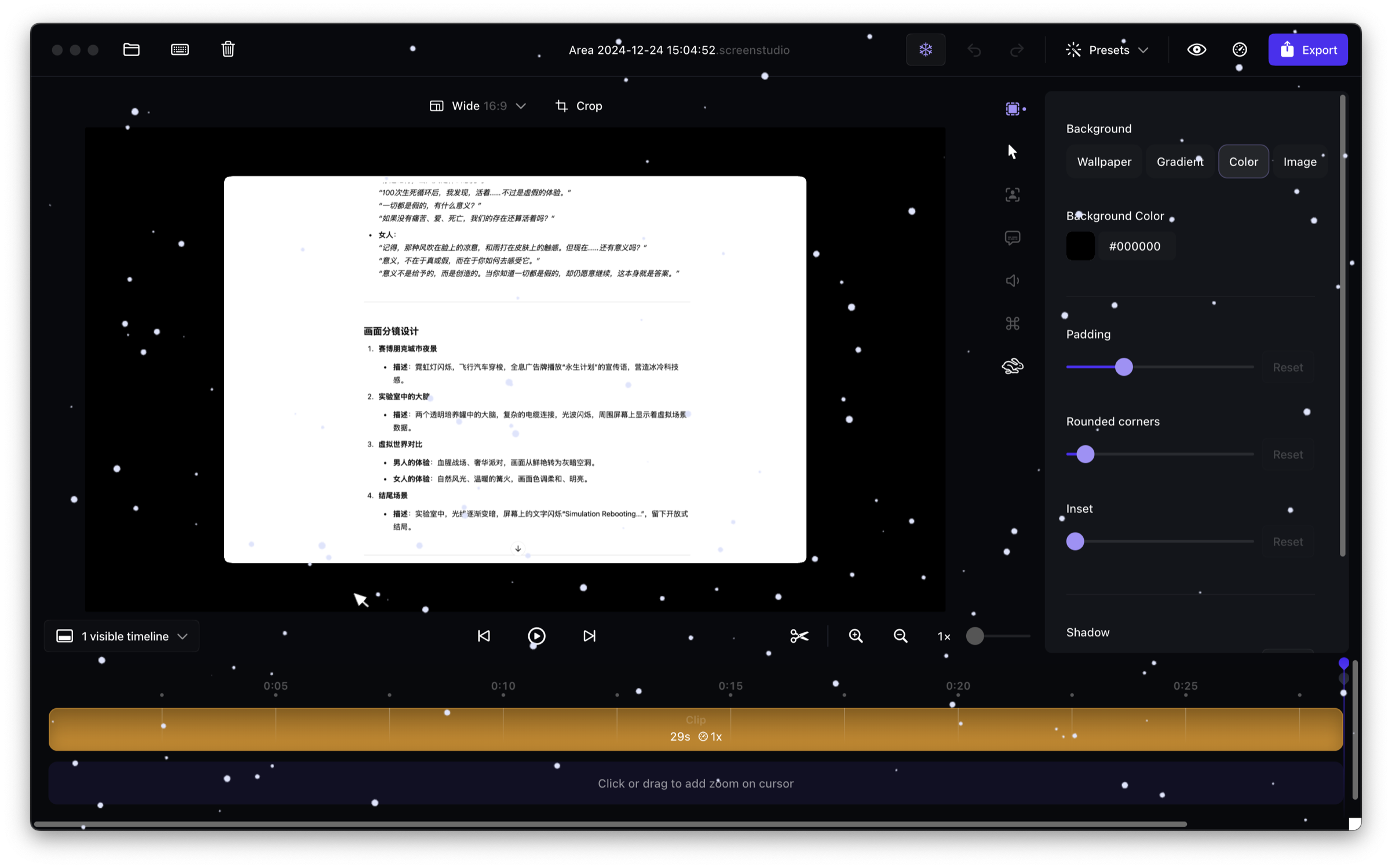Expand the Wide 16:9 aspect ratio dropdown
This screenshot has width=1392, height=868.
478,106
